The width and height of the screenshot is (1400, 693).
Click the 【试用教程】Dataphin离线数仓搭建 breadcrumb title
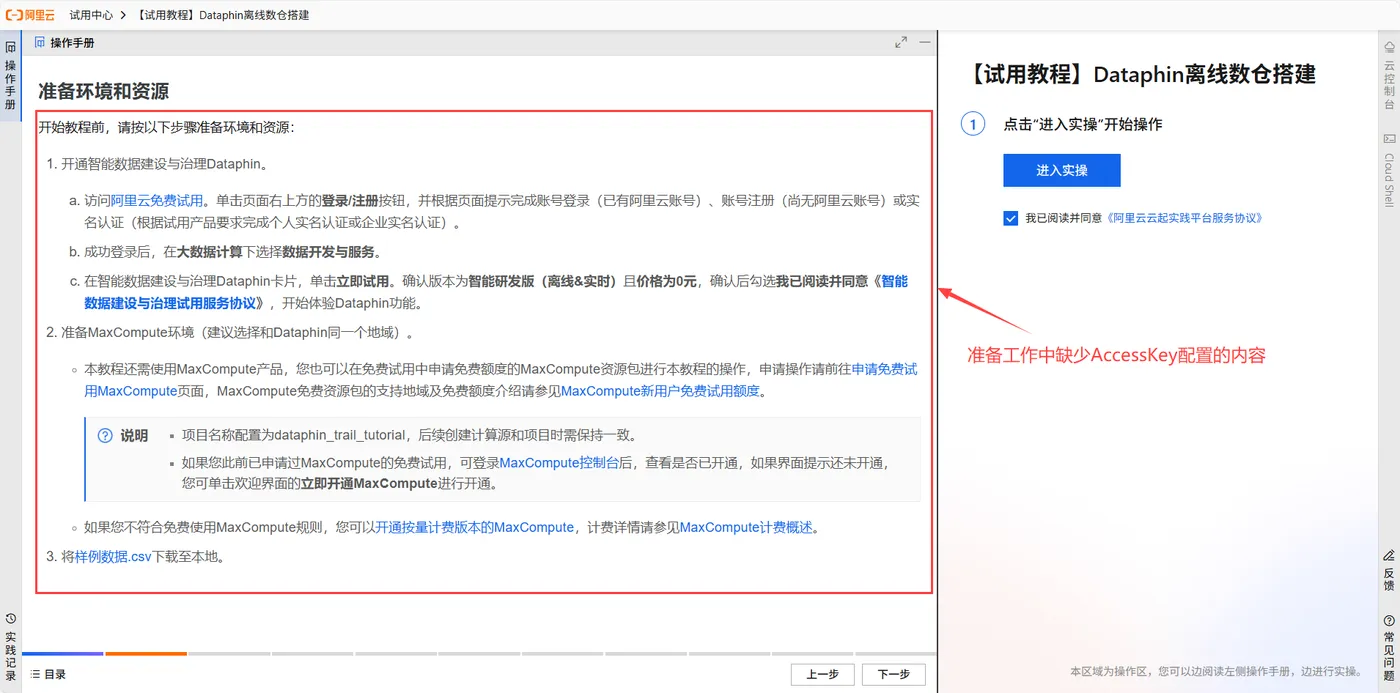pos(220,15)
